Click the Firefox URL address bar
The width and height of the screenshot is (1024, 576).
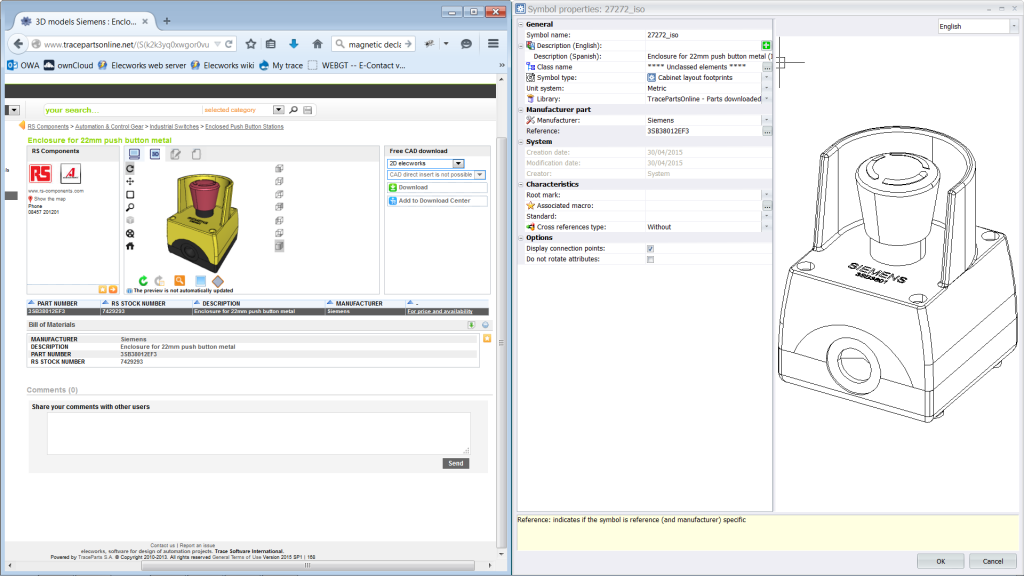point(127,44)
